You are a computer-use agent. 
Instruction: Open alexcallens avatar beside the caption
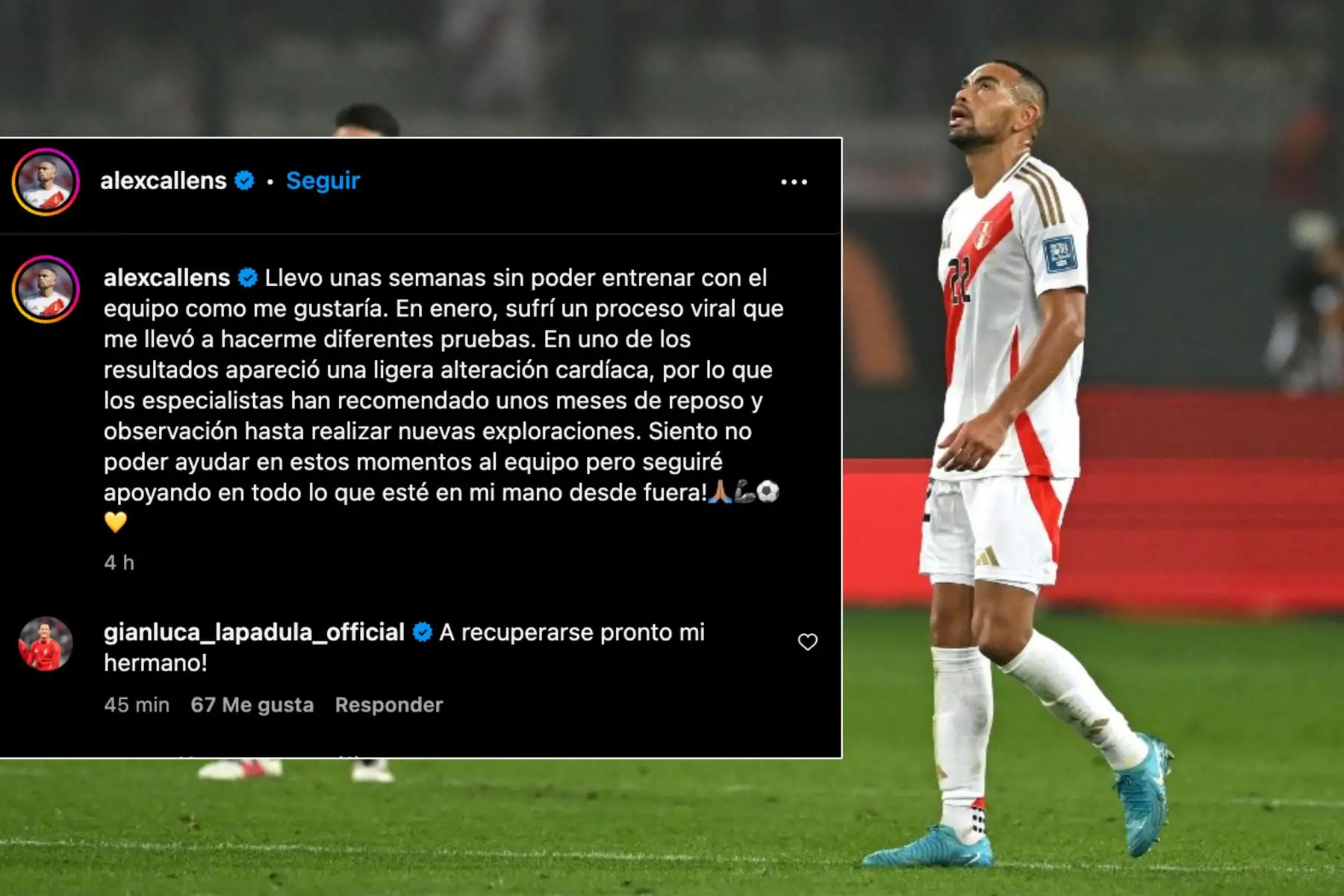[45, 289]
